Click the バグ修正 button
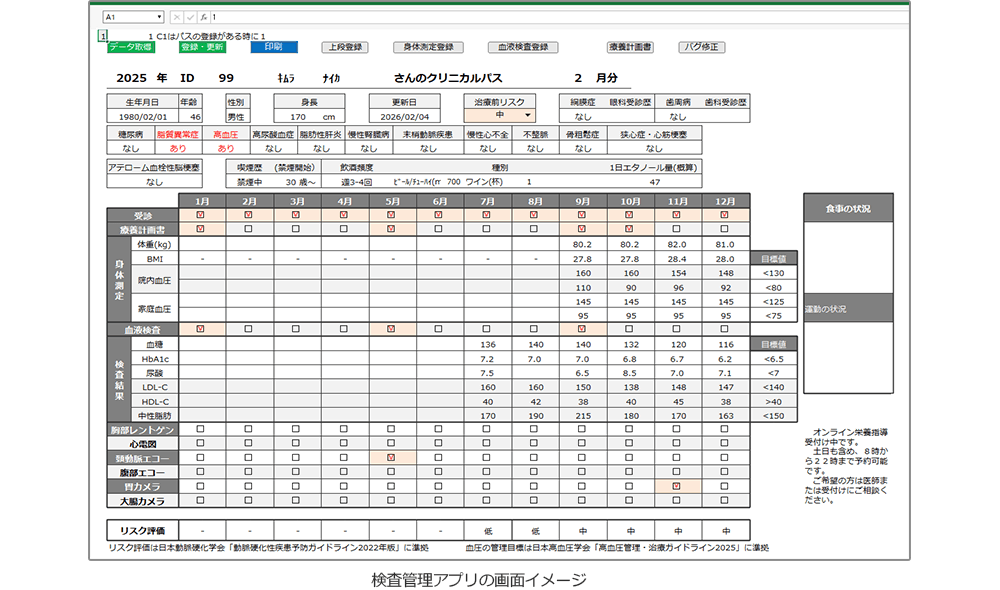1000x590 pixels. coord(702,47)
